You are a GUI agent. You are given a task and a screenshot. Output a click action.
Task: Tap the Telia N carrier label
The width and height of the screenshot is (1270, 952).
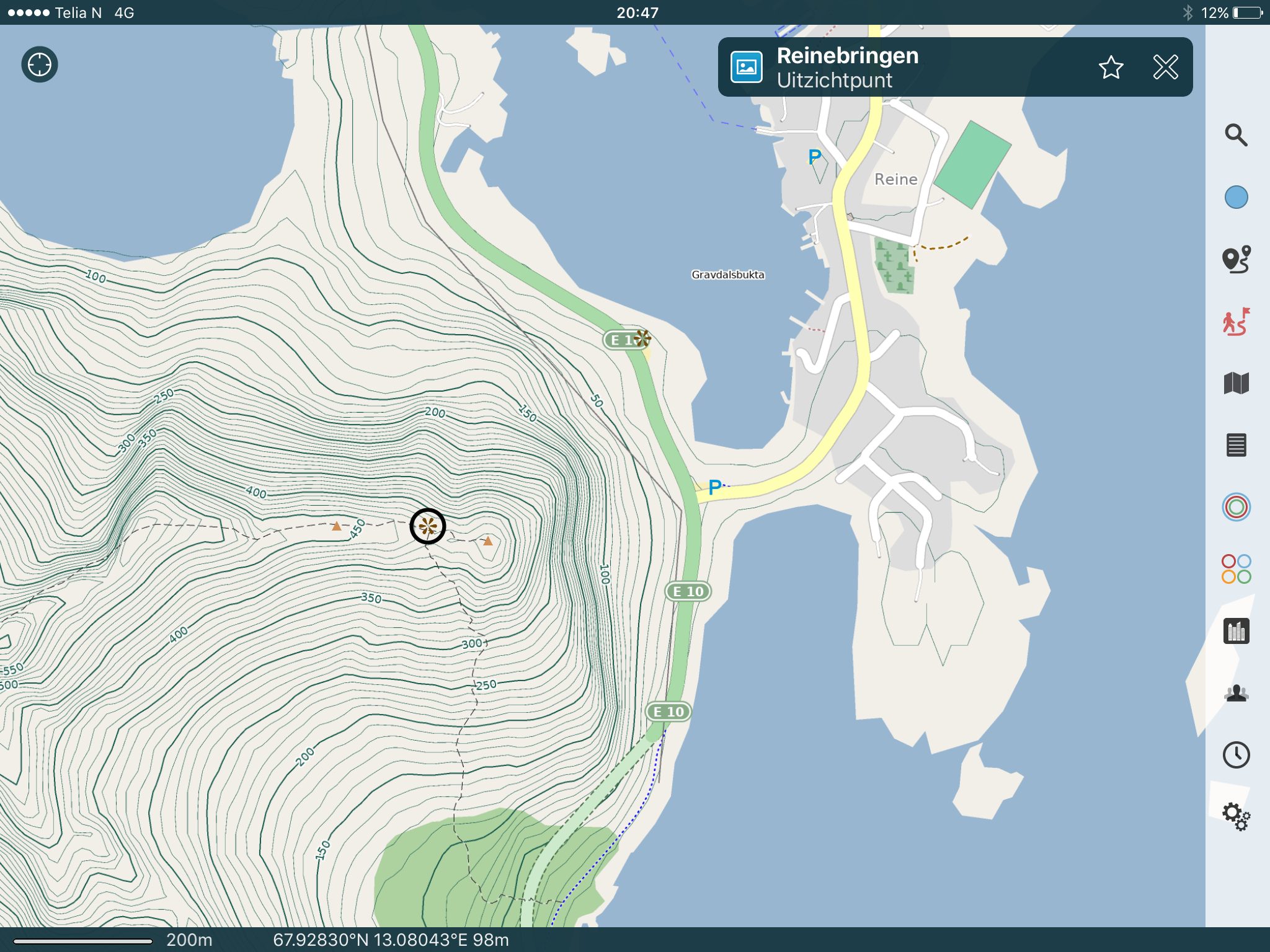pyautogui.click(x=78, y=12)
